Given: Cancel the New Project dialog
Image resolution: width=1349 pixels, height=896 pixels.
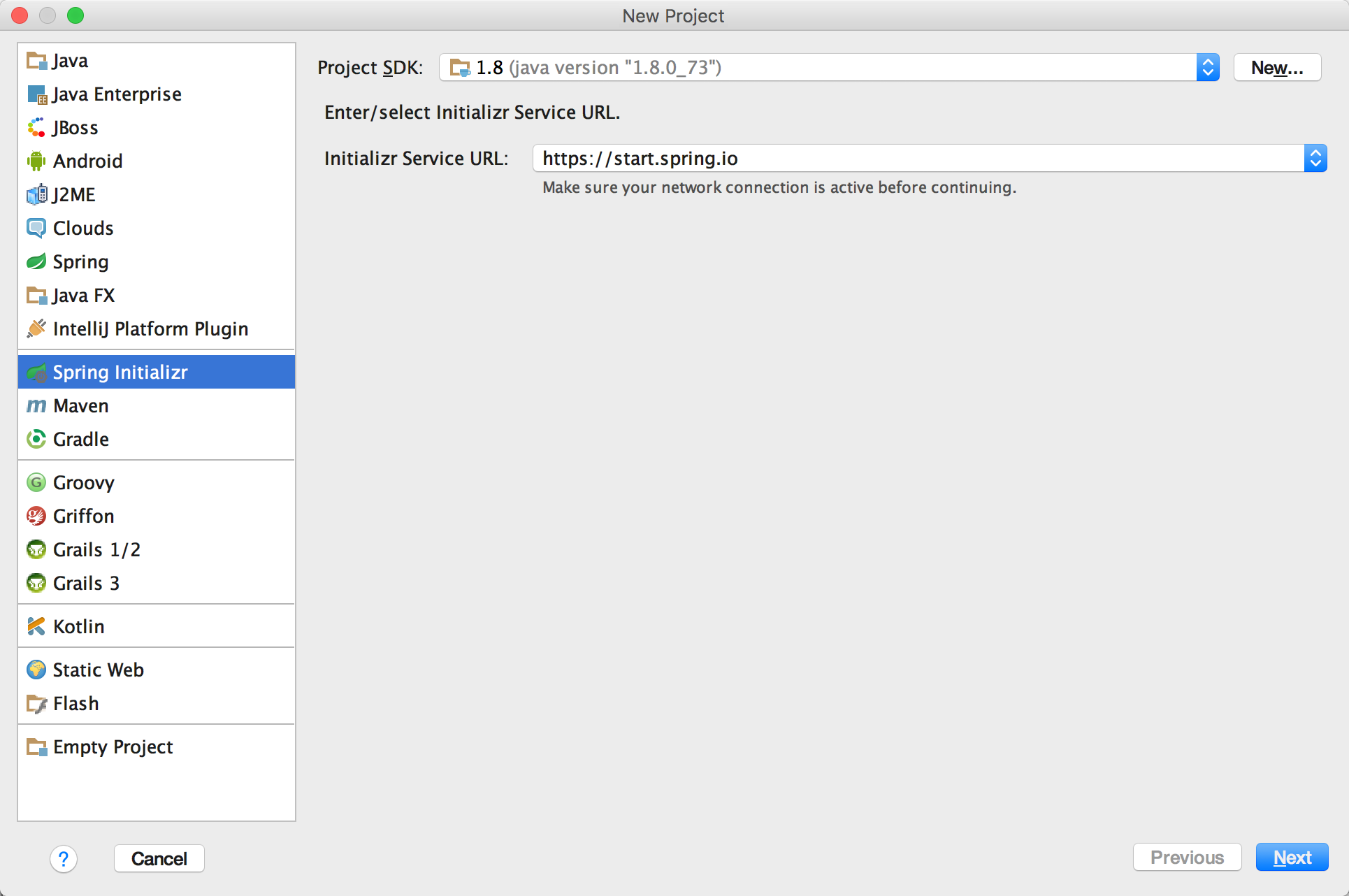Looking at the screenshot, I should [159, 859].
